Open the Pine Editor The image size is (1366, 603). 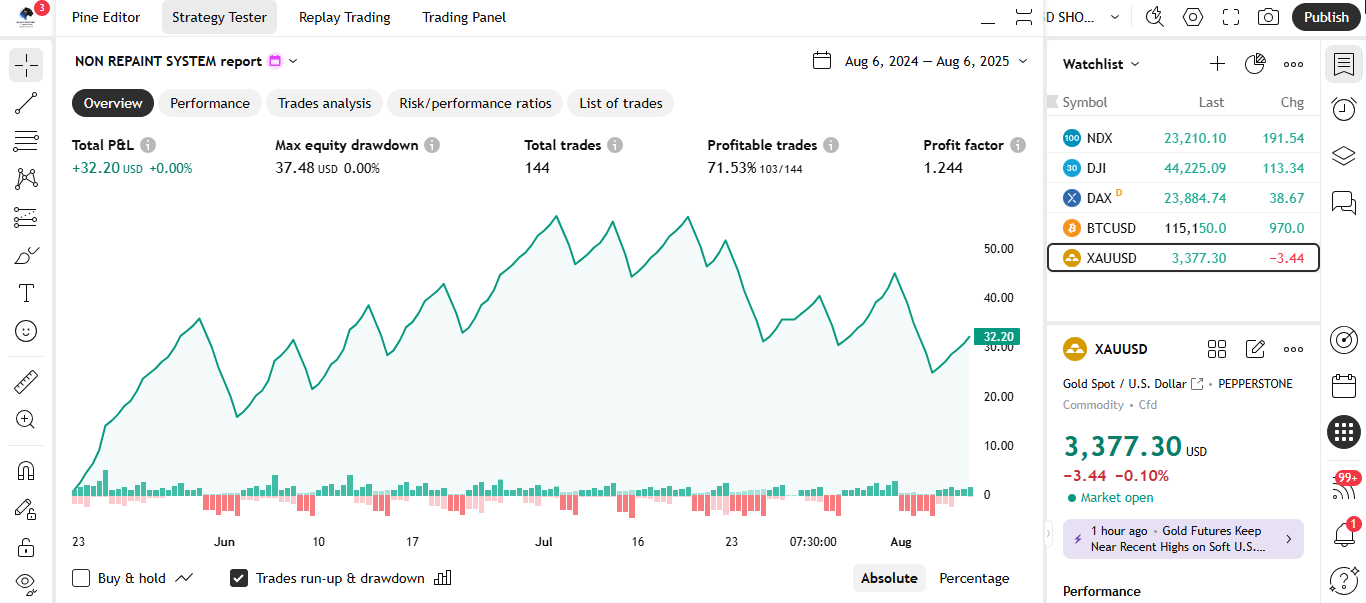(x=106, y=17)
